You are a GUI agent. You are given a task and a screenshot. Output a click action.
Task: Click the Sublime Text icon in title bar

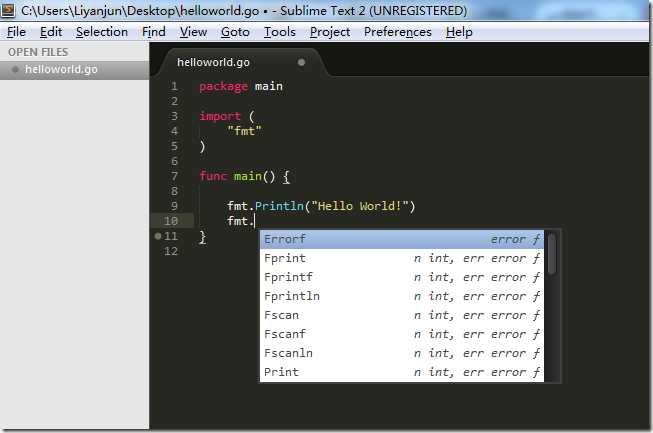click(x=8, y=10)
